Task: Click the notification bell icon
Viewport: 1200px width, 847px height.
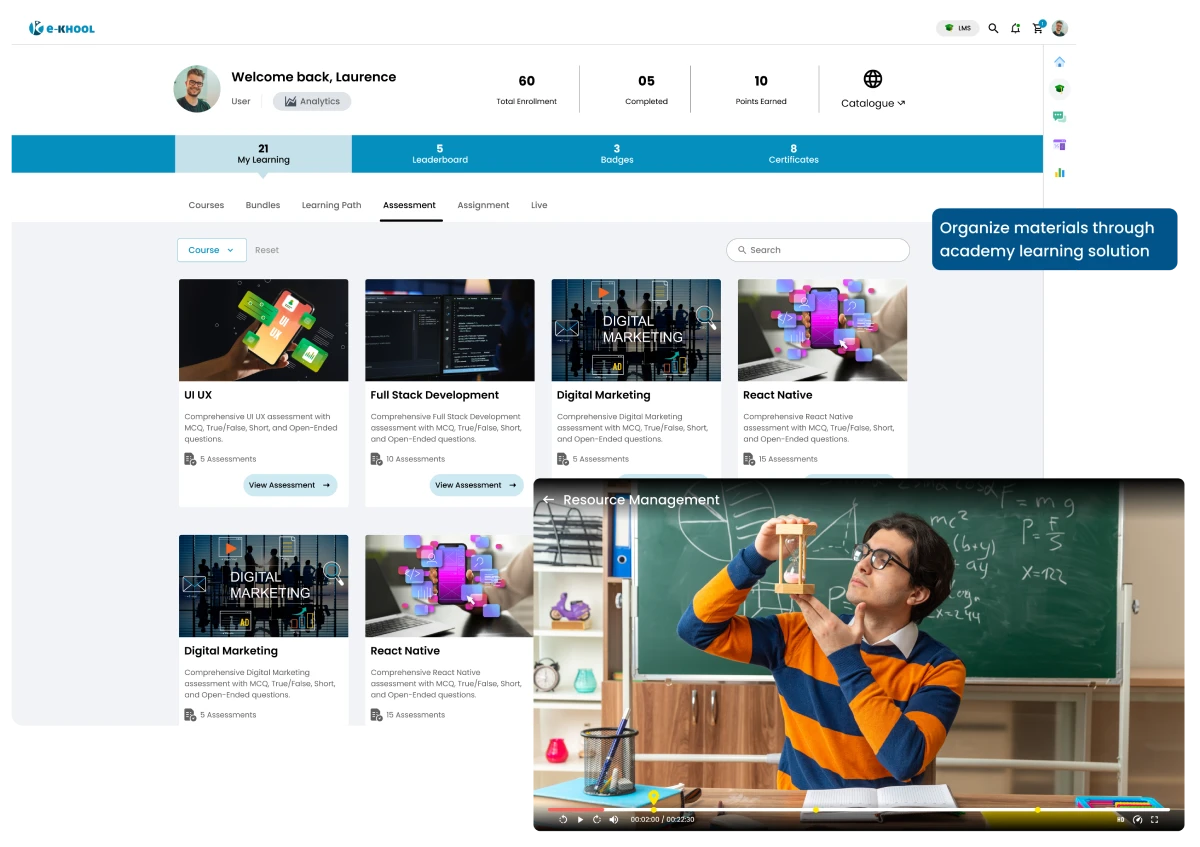Action: [1015, 28]
